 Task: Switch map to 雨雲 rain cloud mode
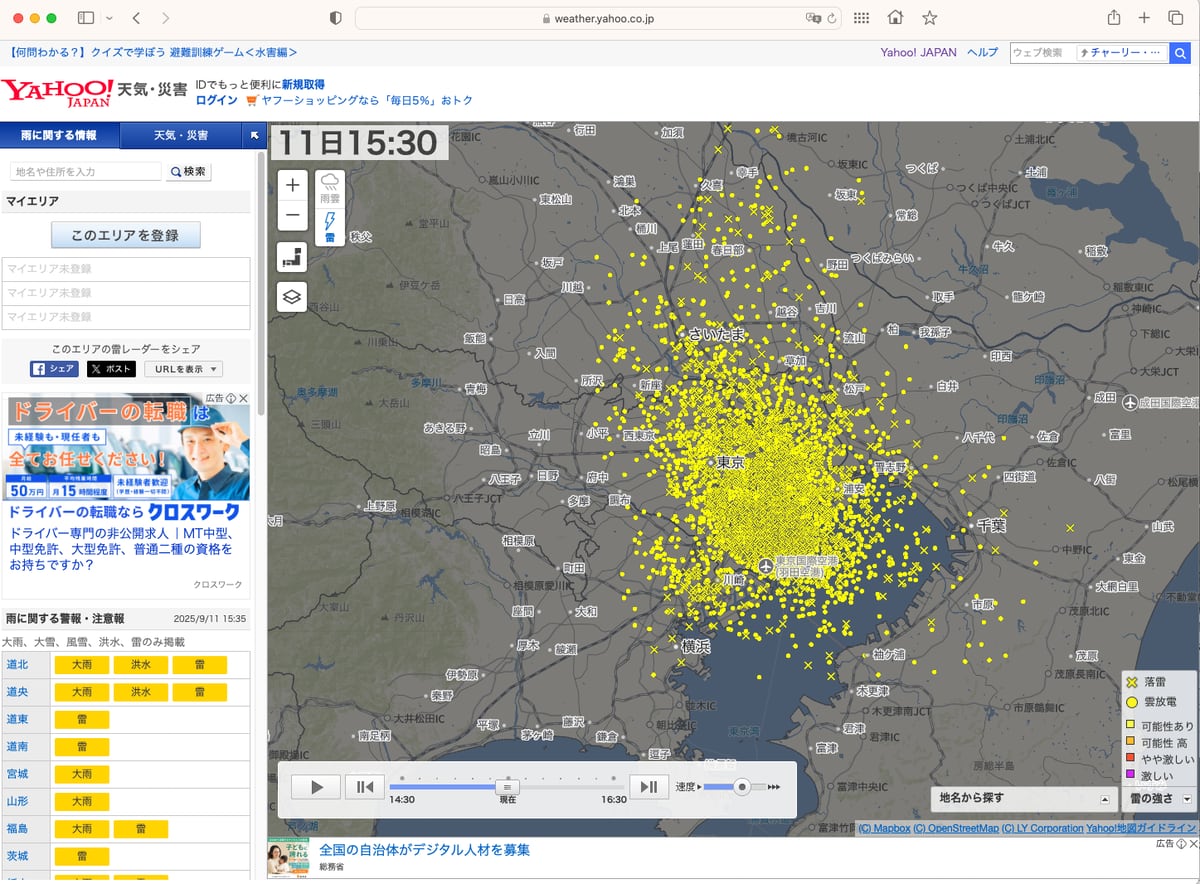coord(330,188)
